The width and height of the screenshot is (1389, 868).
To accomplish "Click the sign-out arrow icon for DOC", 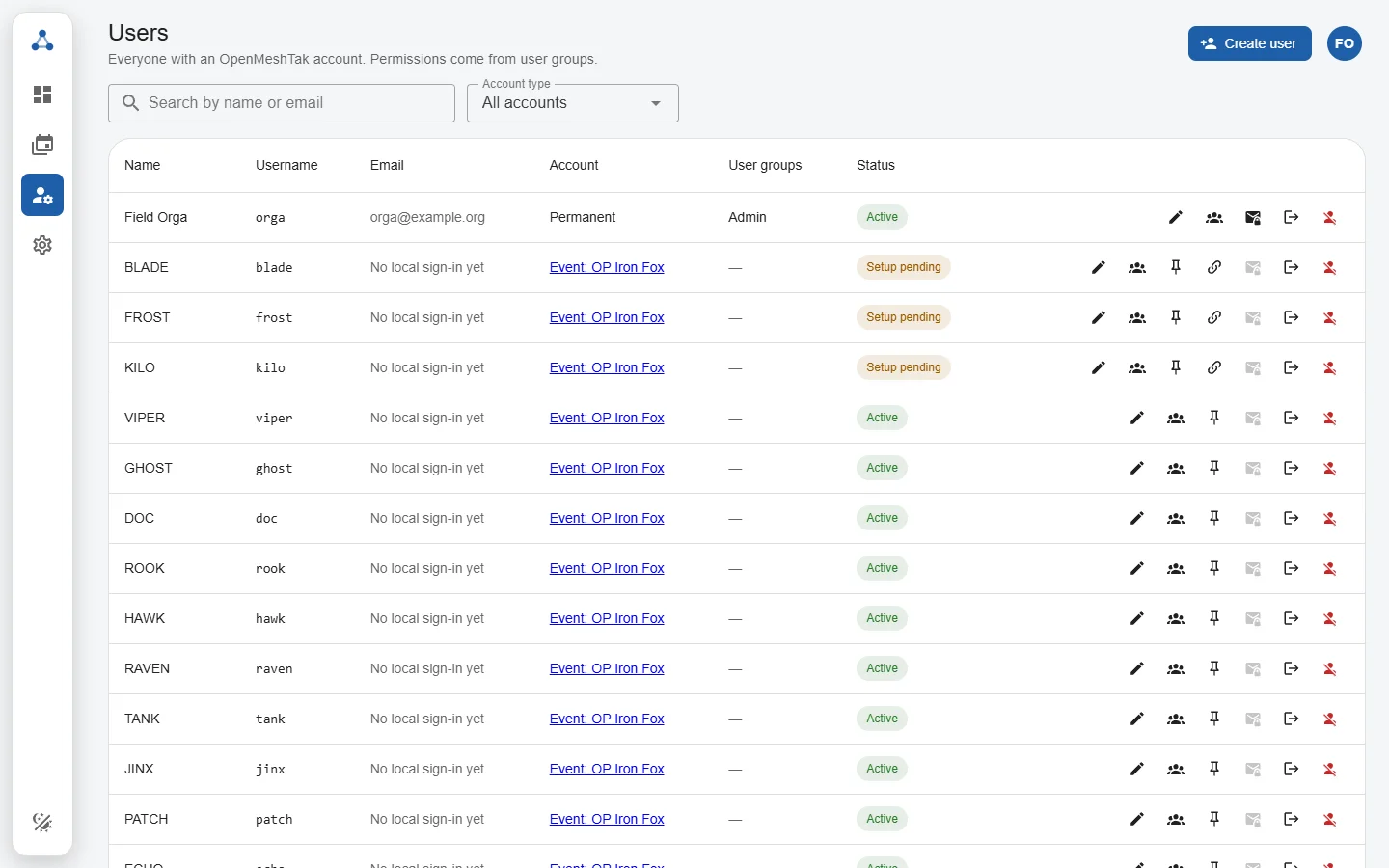I will click(1292, 518).
